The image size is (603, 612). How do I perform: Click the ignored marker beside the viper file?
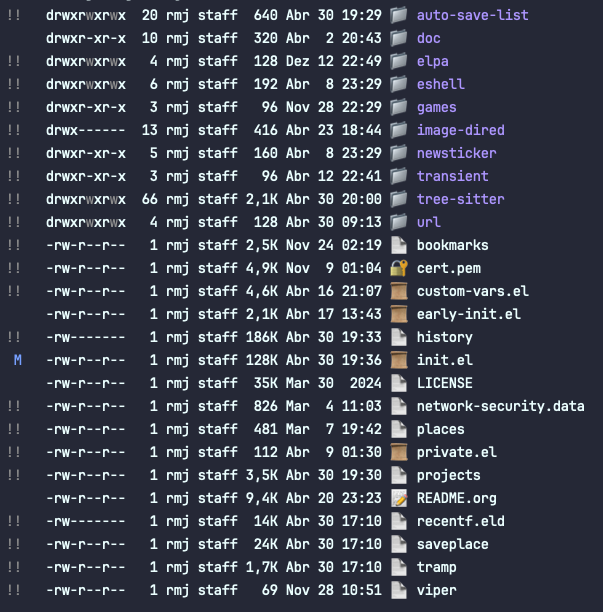click(x=14, y=590)
